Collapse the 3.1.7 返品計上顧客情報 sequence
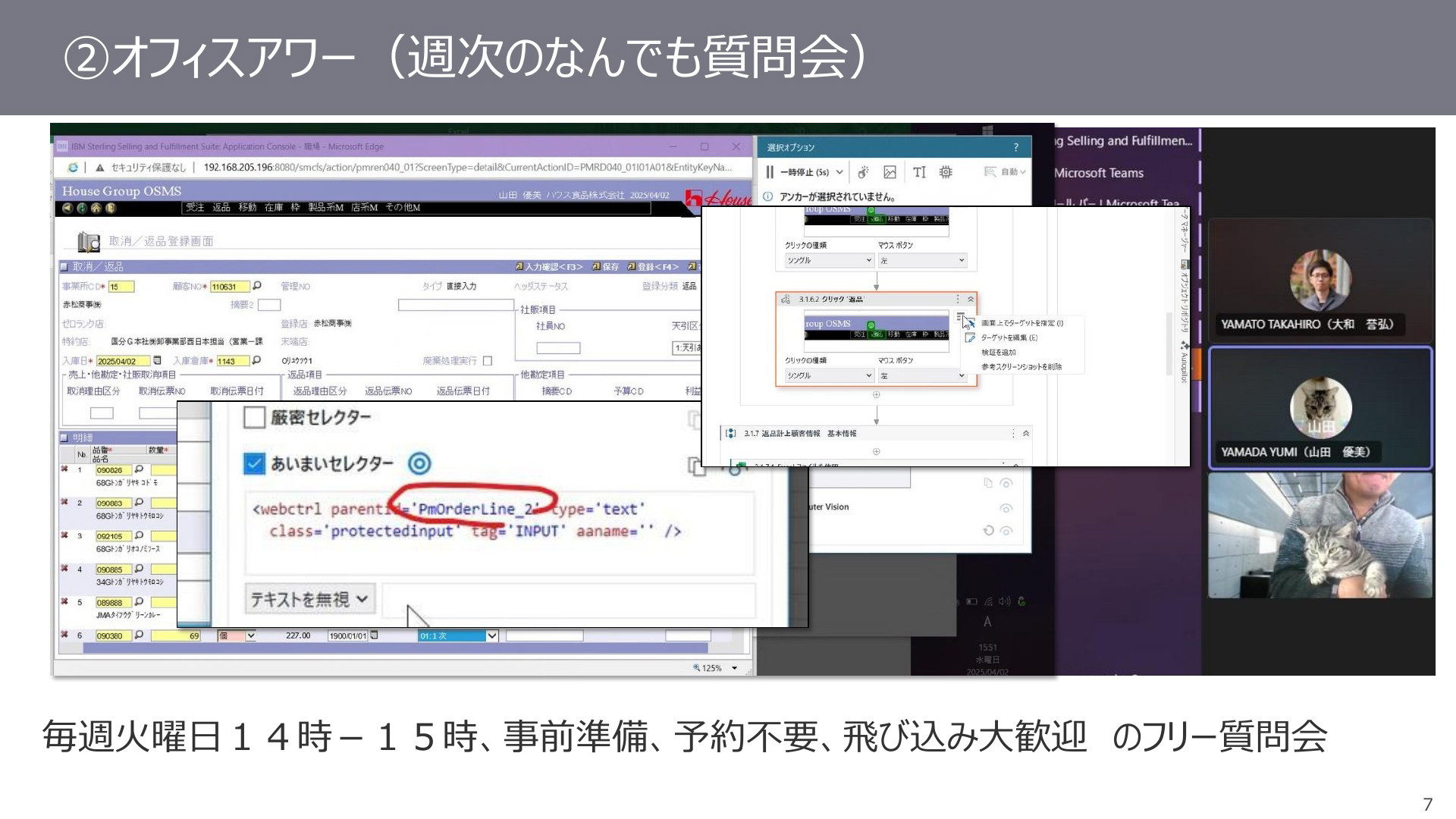The width and height of the screenshot is (1456, 819). pos(1026,434)
